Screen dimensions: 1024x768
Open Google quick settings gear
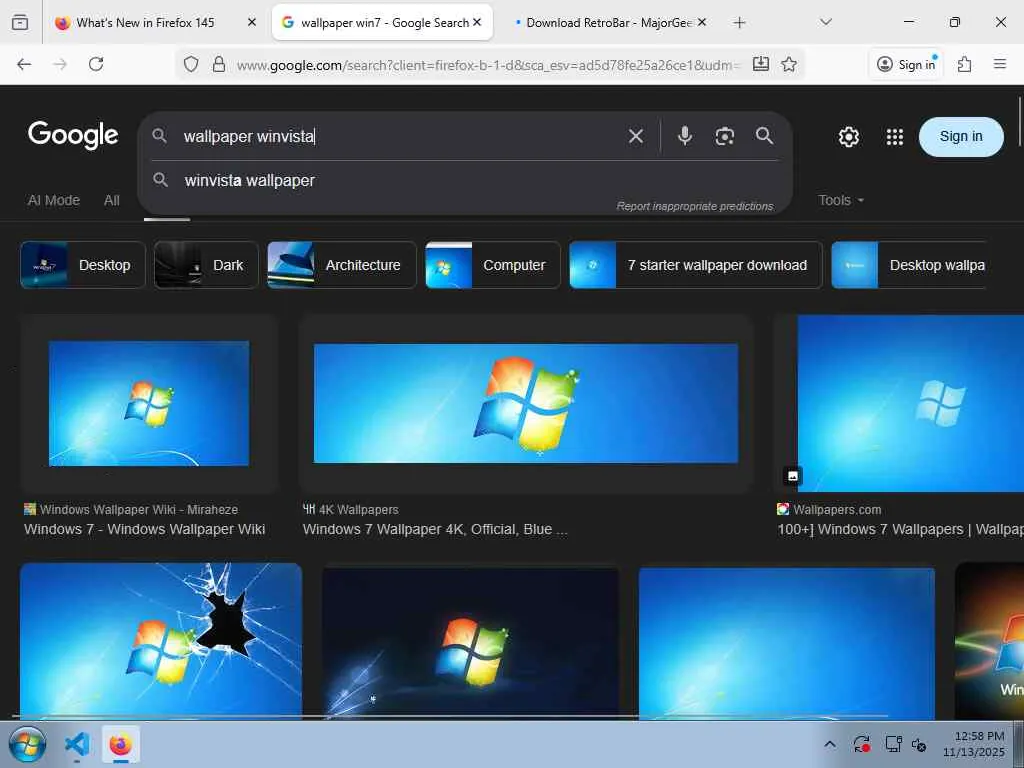[848, 136]
